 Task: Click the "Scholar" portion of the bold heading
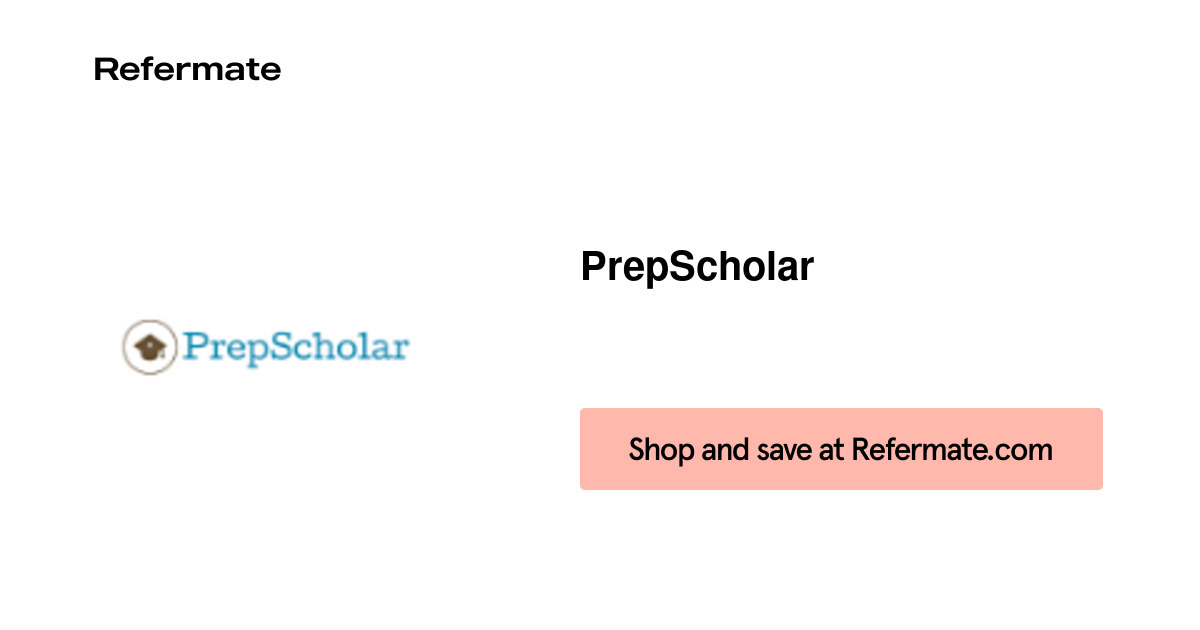pyautogui.click(x=740, y=267)
